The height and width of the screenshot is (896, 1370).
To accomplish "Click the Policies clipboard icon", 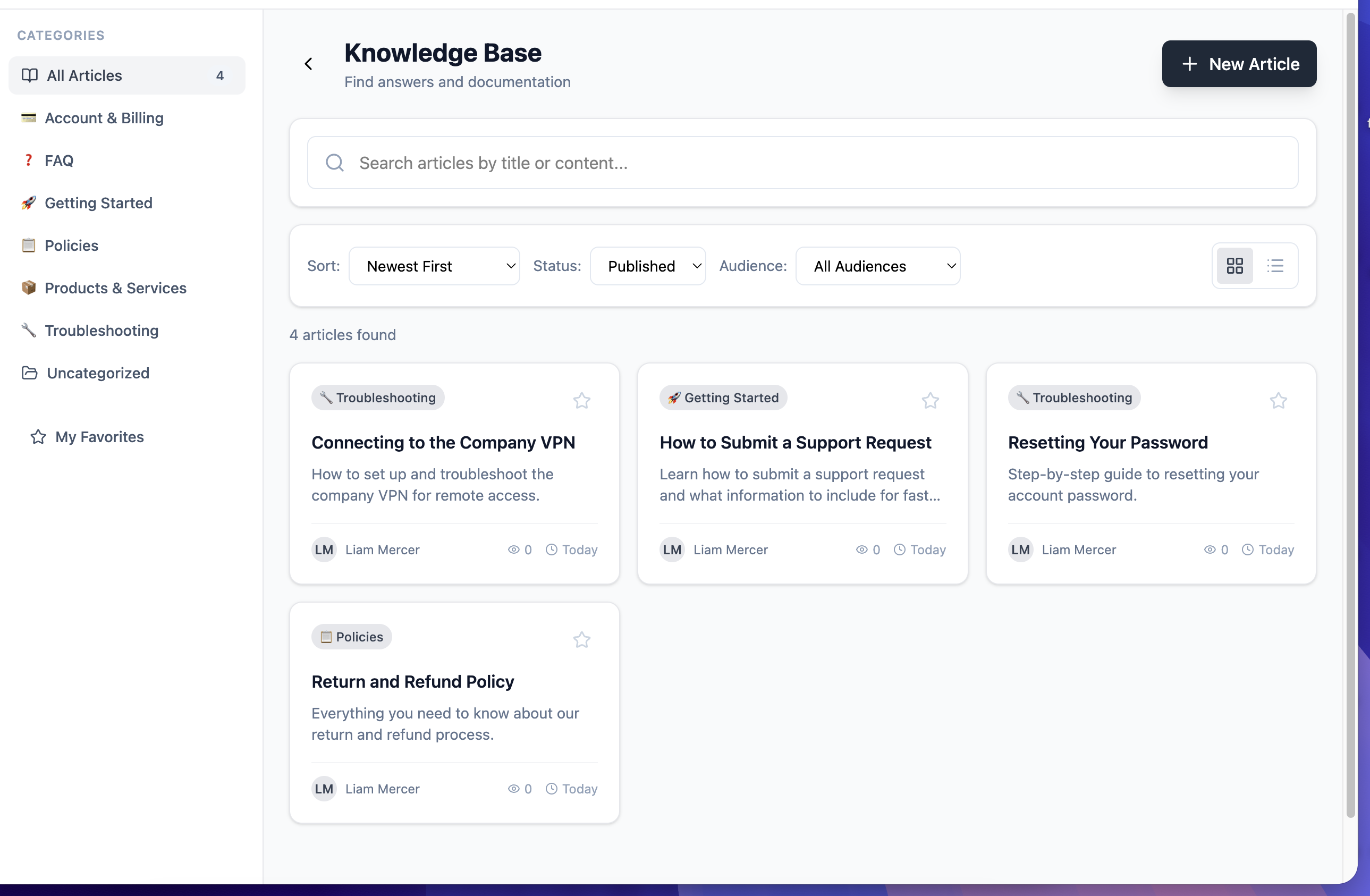I will pyautogui.click(x=29, y=245).
